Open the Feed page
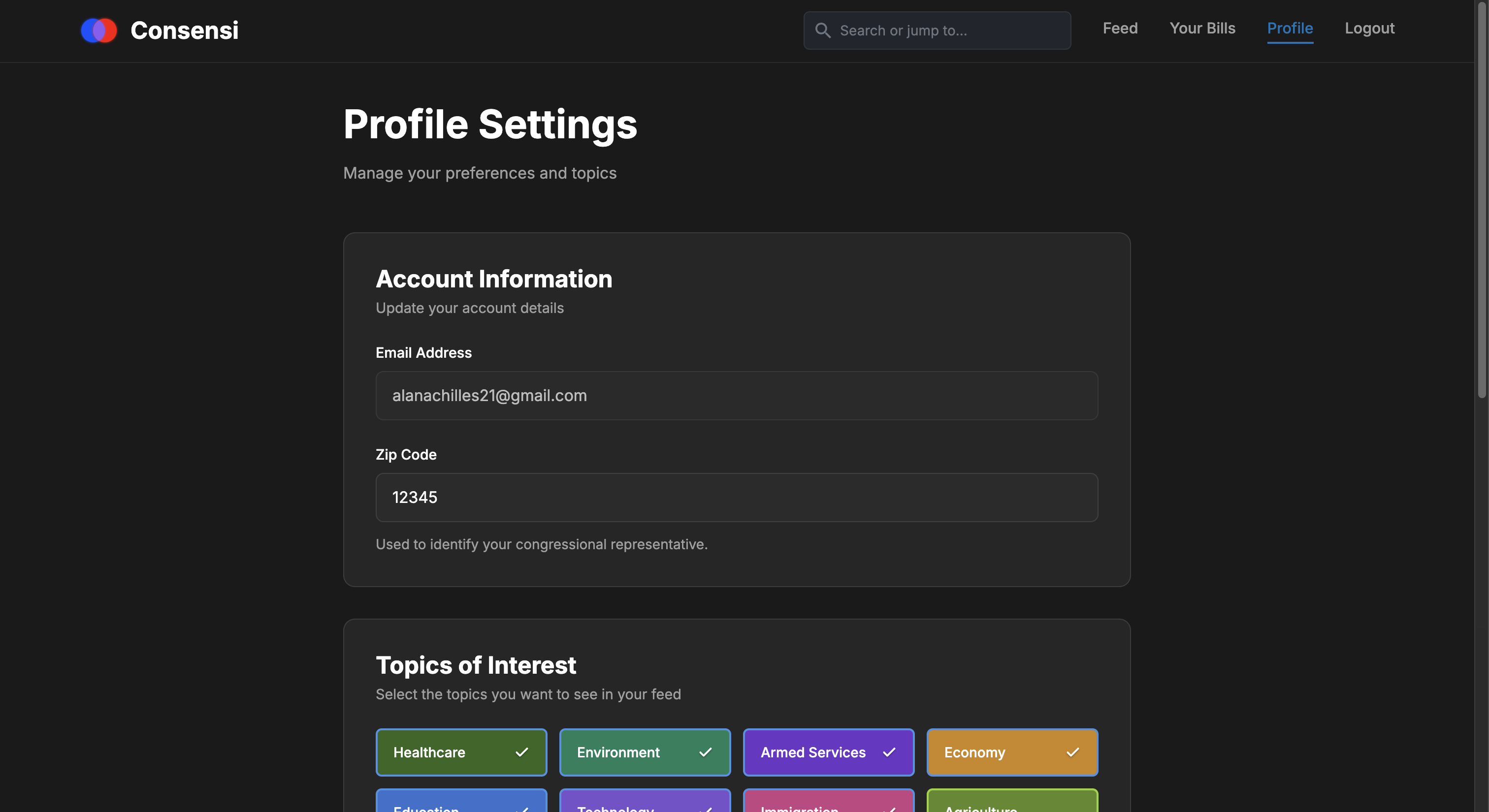The width and height of the screenshot is (1489, 812). coord(1120,29)
